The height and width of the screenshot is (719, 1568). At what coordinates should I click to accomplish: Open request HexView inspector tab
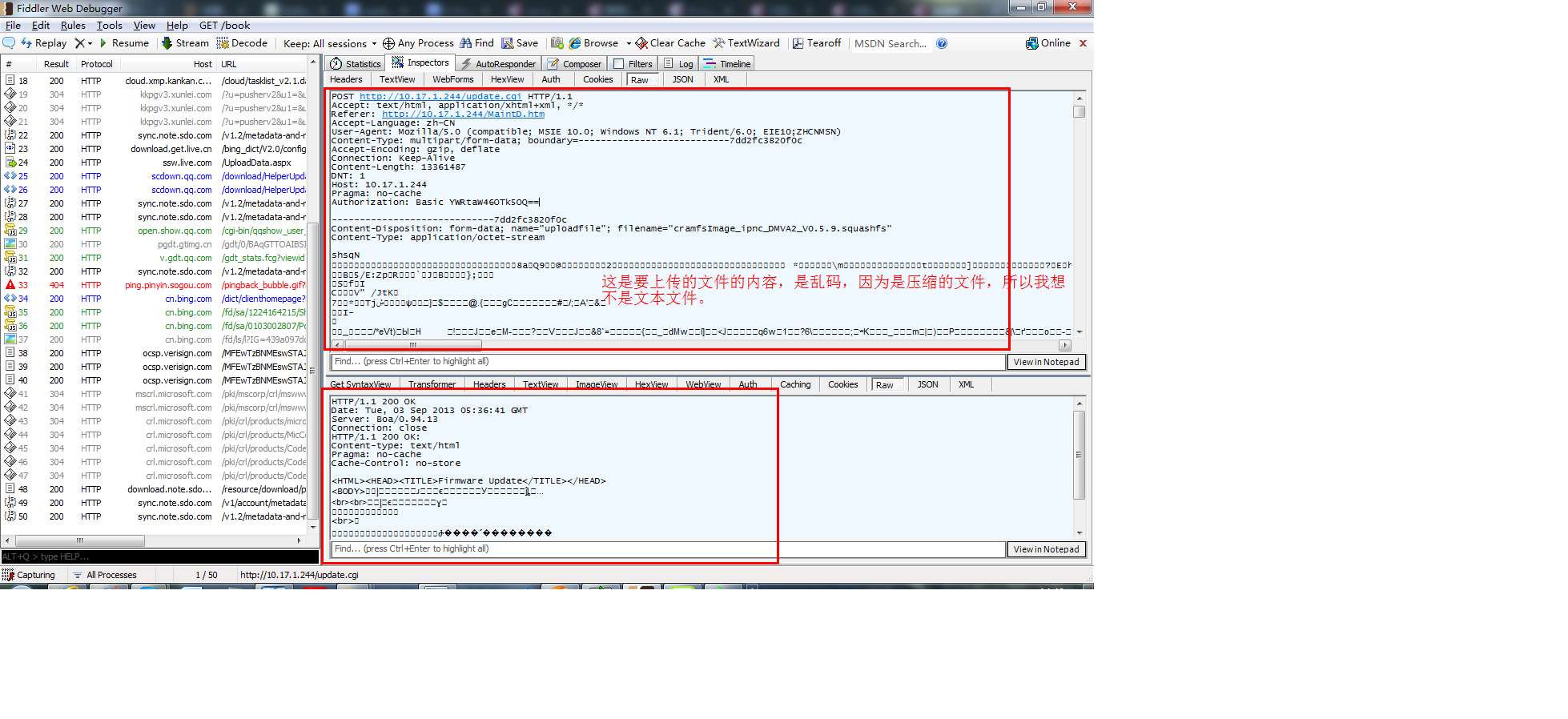point(507,79)
